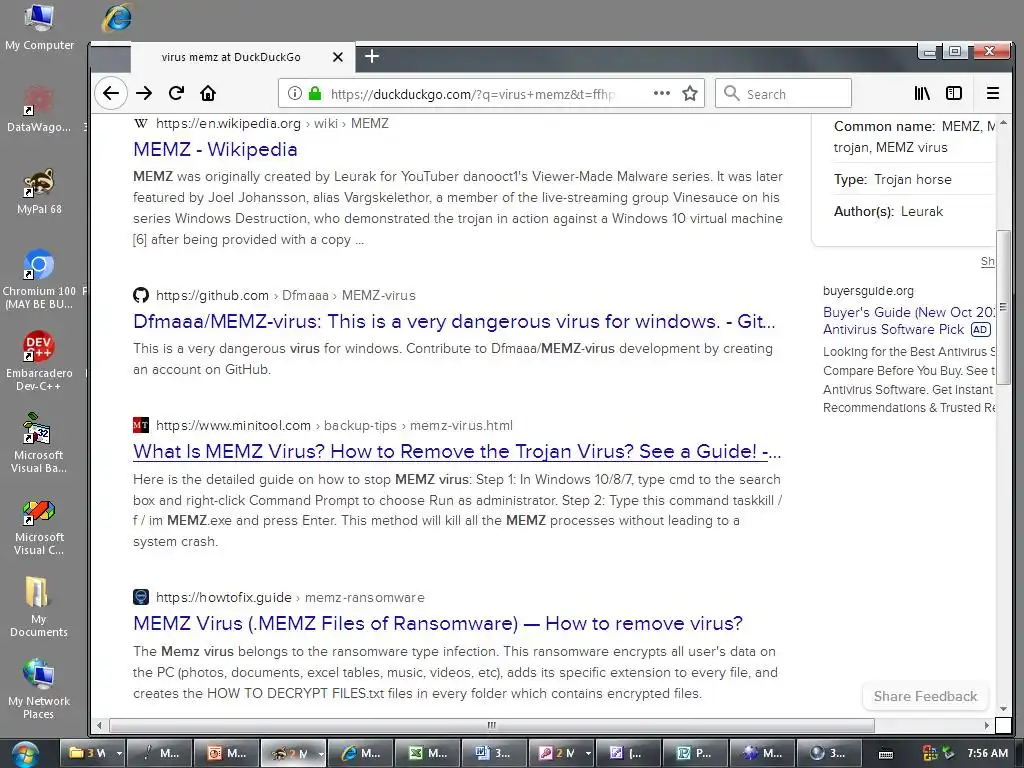The width and height of the screenshot is (1024, 768).
Task: Open the Windows Start button
Action: (x=24, y=754)
